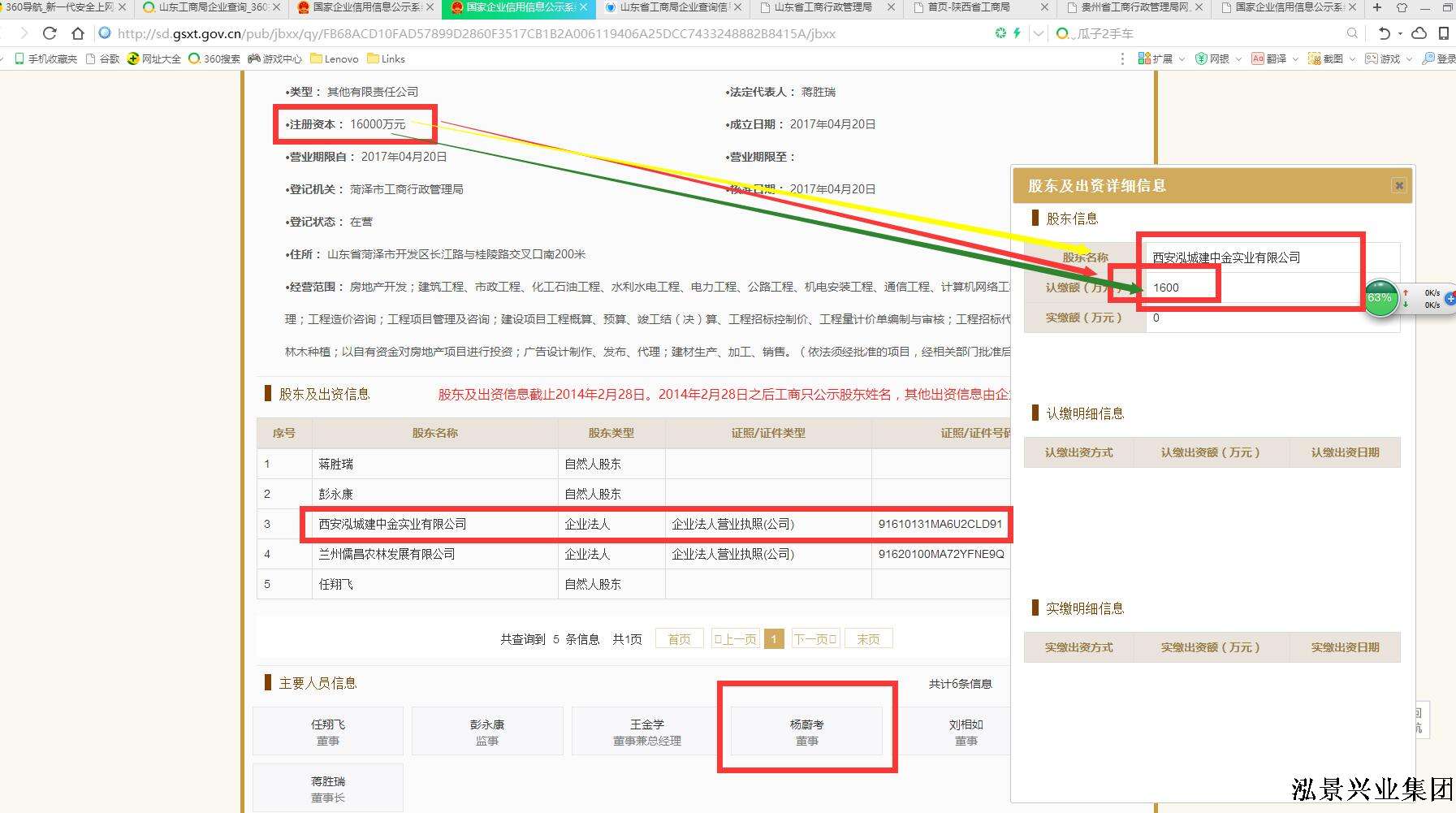This screenshot has width=1456, height=813.
Task: Click 末页 pagination button
Action: tap(868, 639)
